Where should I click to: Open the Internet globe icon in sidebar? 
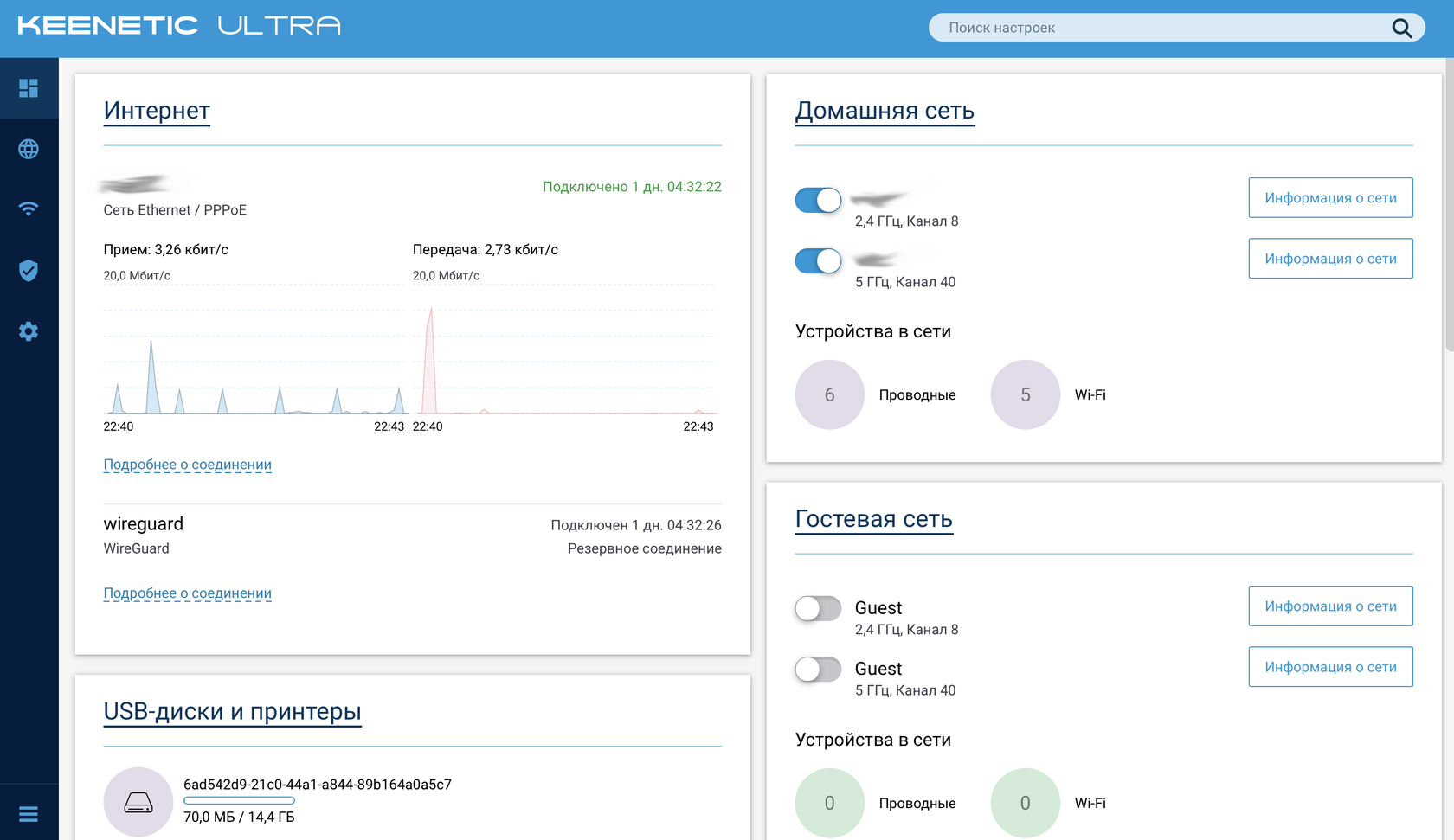29,149
